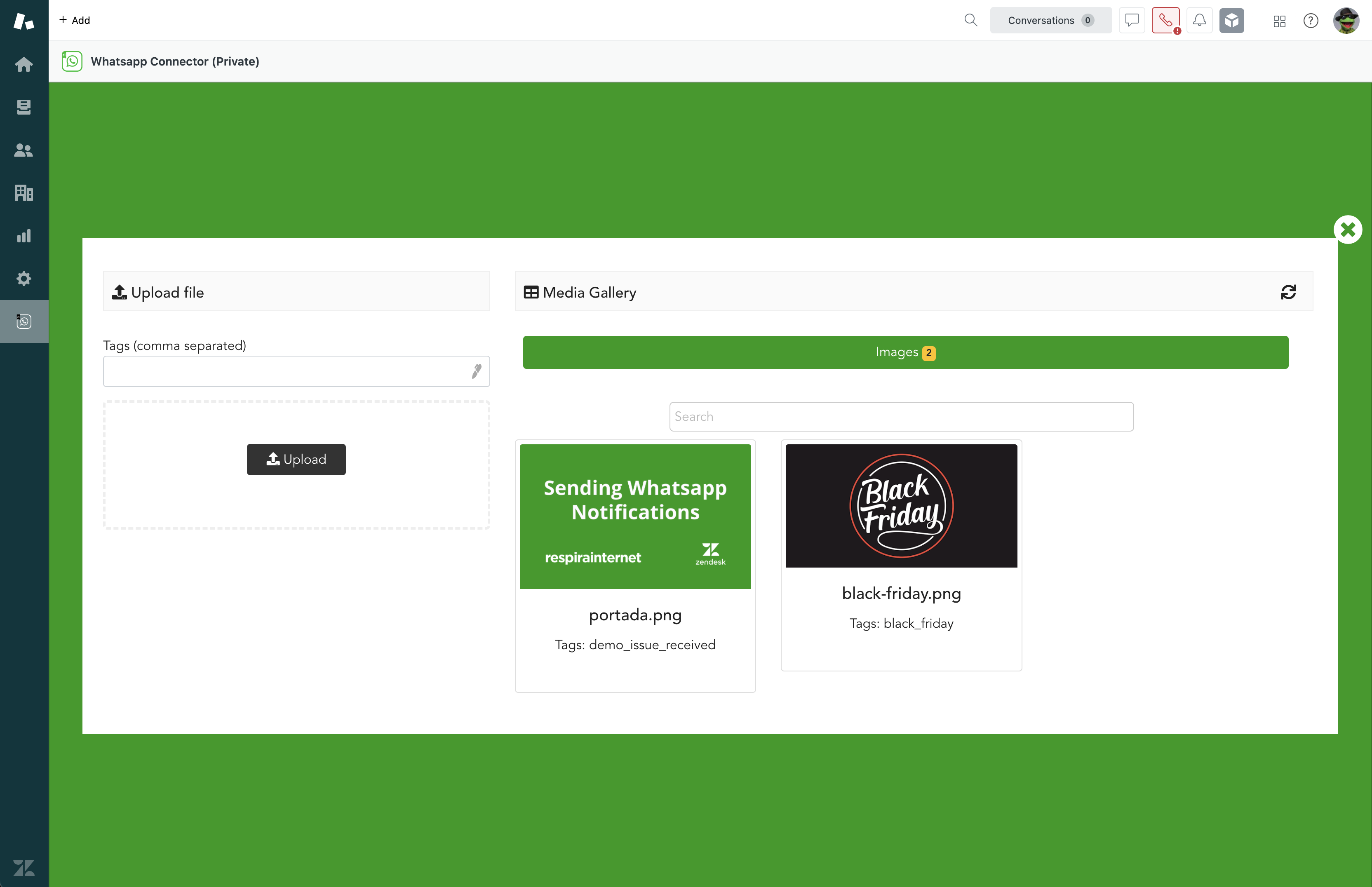Open the Zendesk products grid icon

[1279, 21]
